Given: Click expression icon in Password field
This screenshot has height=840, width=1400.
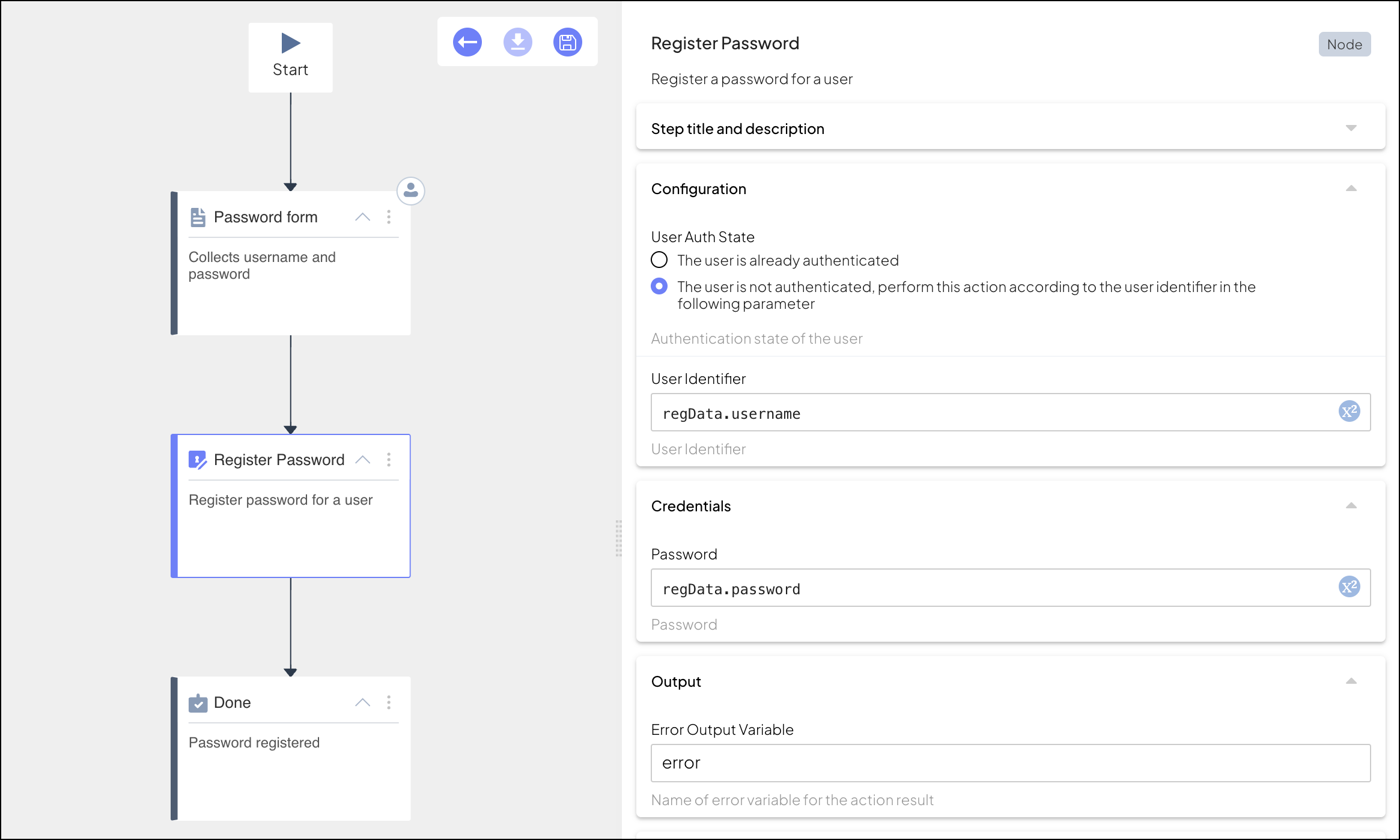Looking at the screenshot, I should point(1349,587).
